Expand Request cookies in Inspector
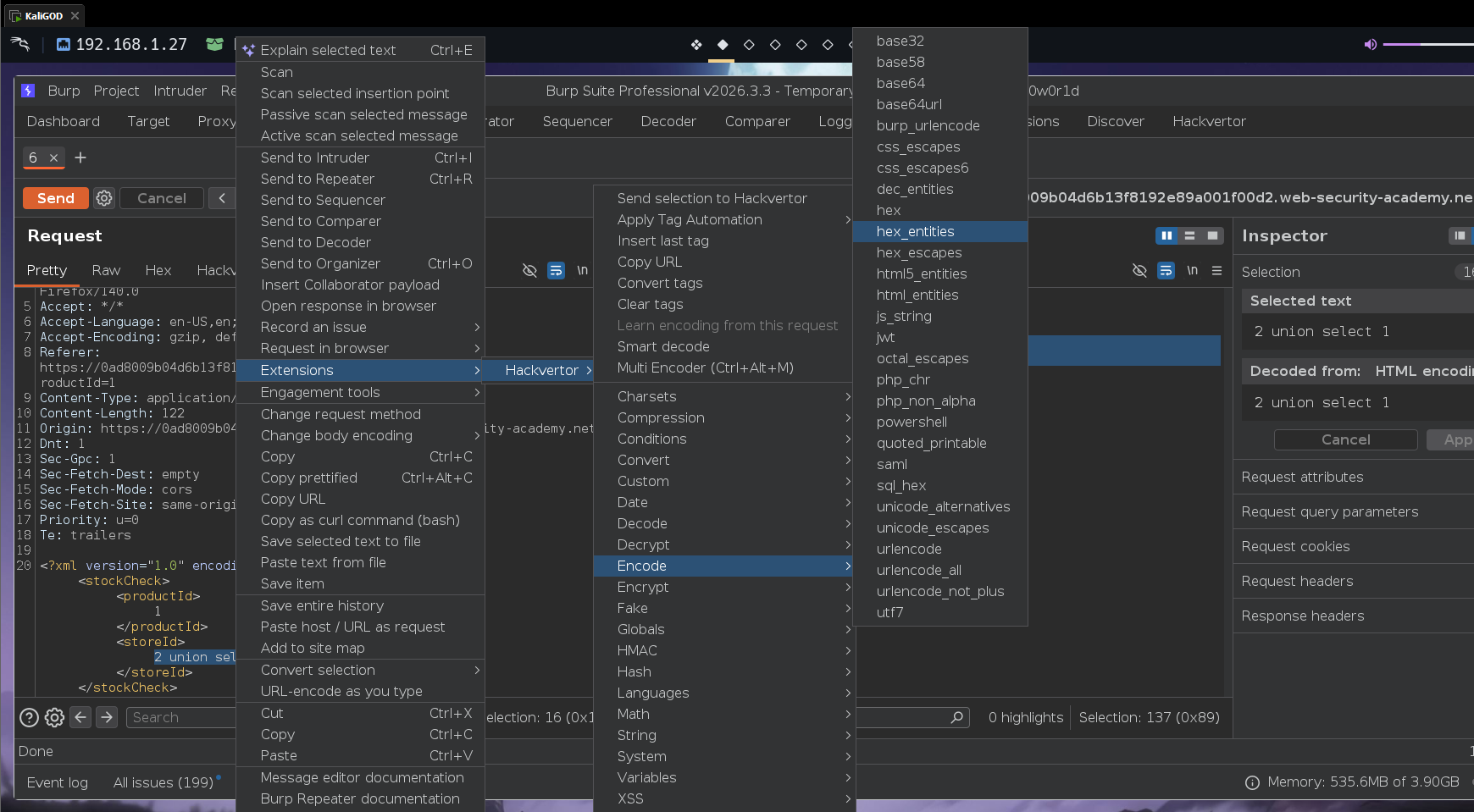This screenshot has width=1474, height=812. point(1354,546)
